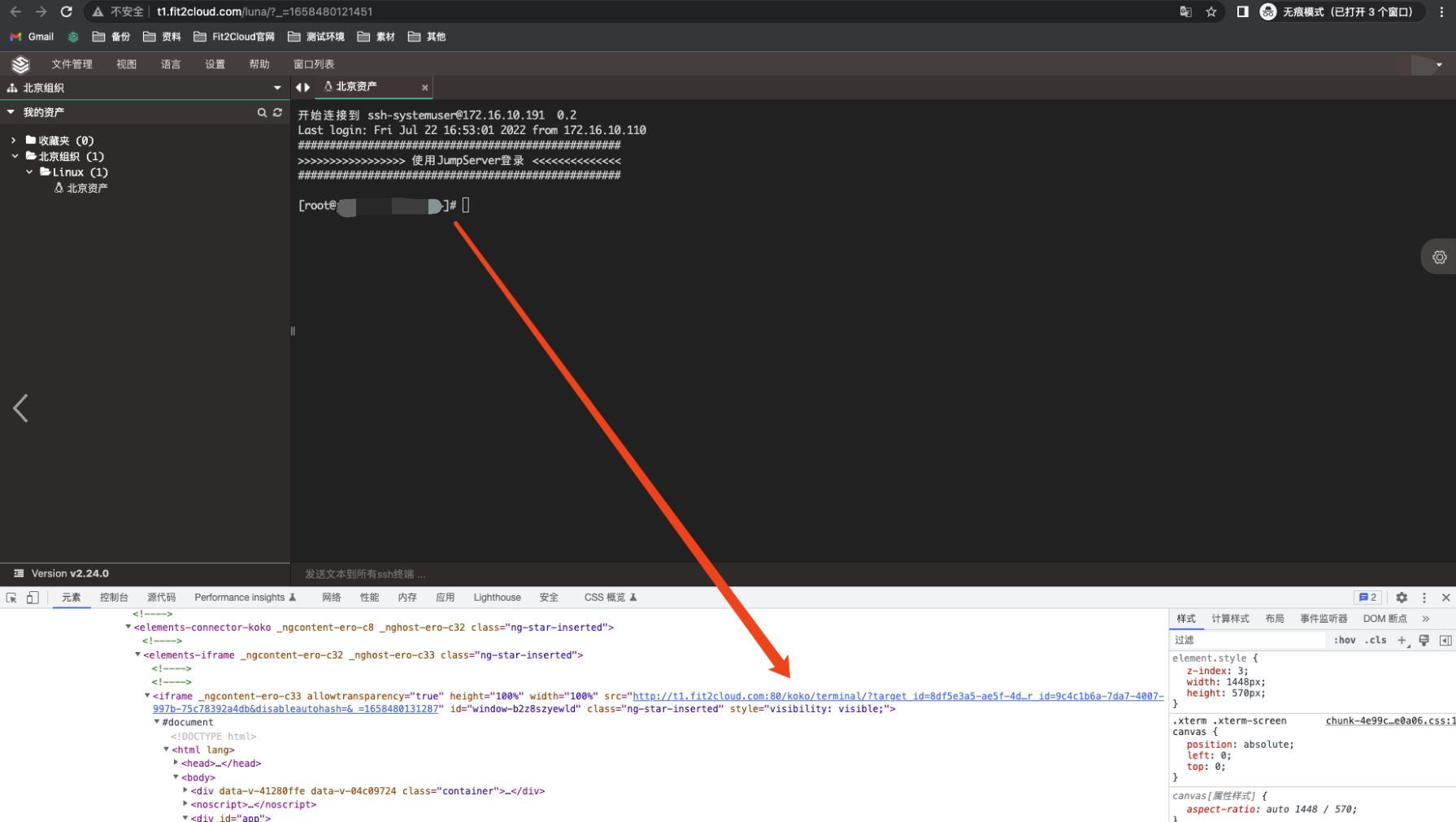Toggle .cls class editor in Styles panel
The height and width of the screenshot is (822, 1456).
pyautogui.click(x=1376, y=640)
